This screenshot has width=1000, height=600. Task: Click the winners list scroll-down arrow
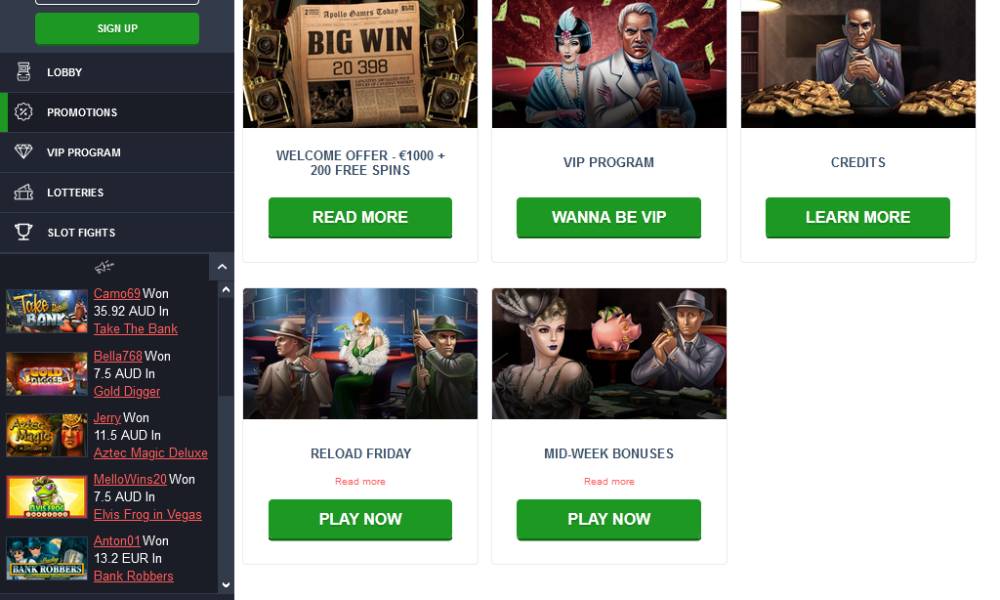(226, 584)
